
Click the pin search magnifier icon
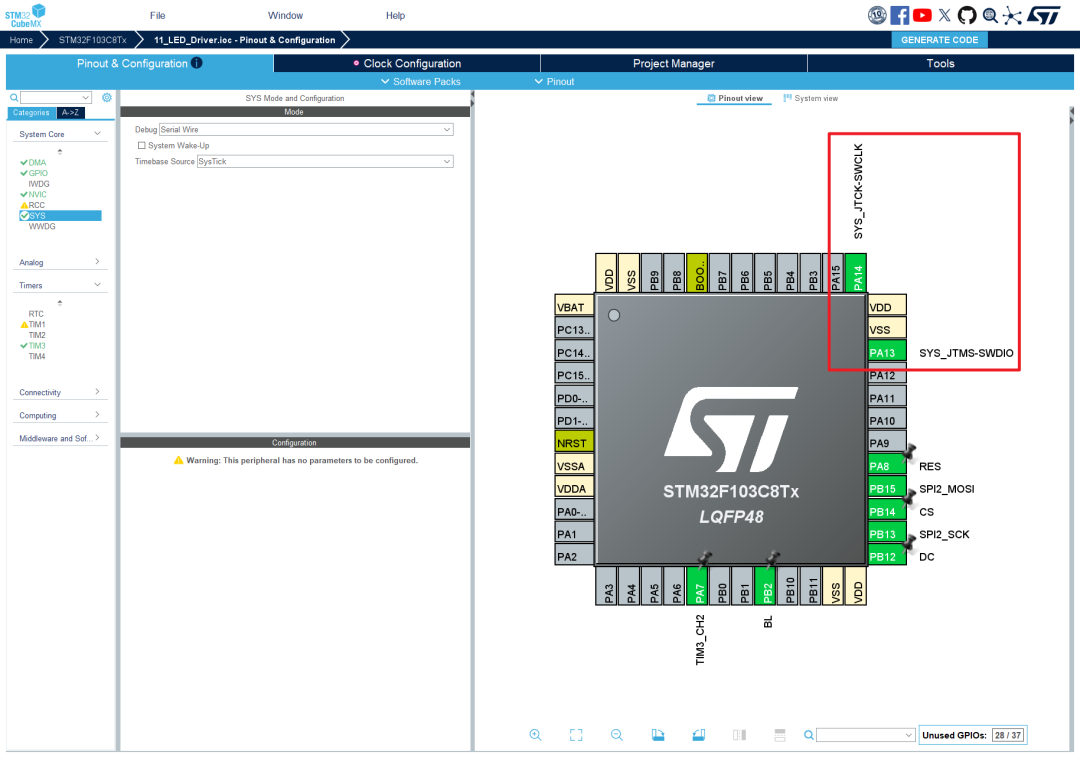coord(809,735)
